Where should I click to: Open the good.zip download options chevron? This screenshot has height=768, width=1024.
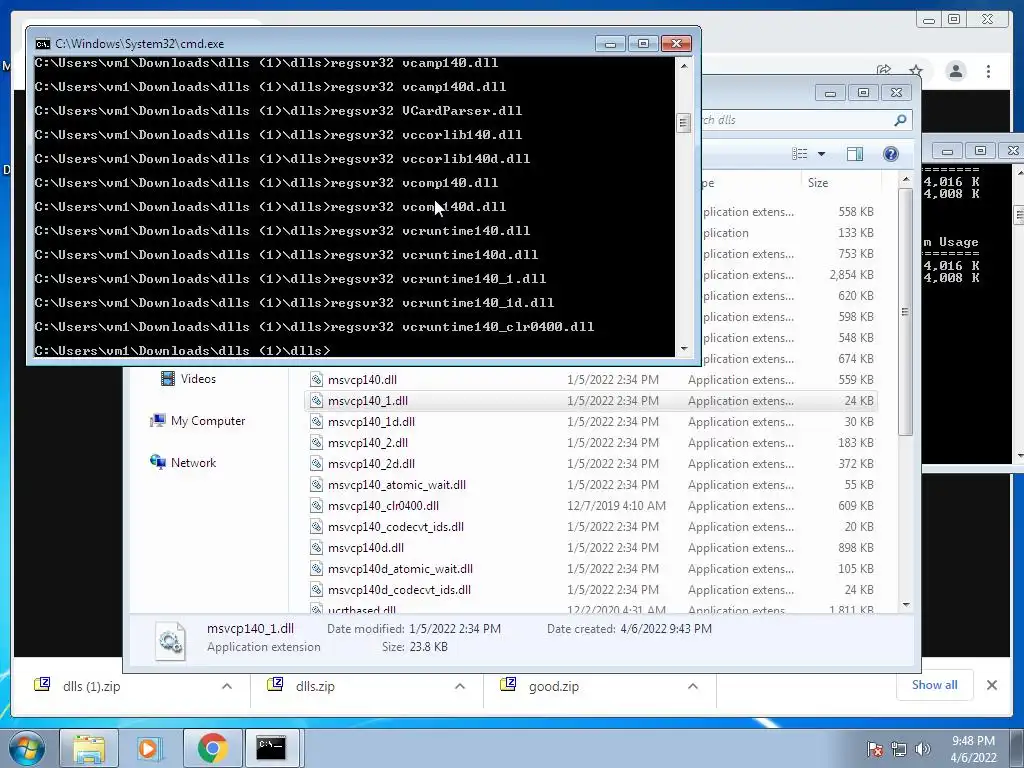point(693,686)
